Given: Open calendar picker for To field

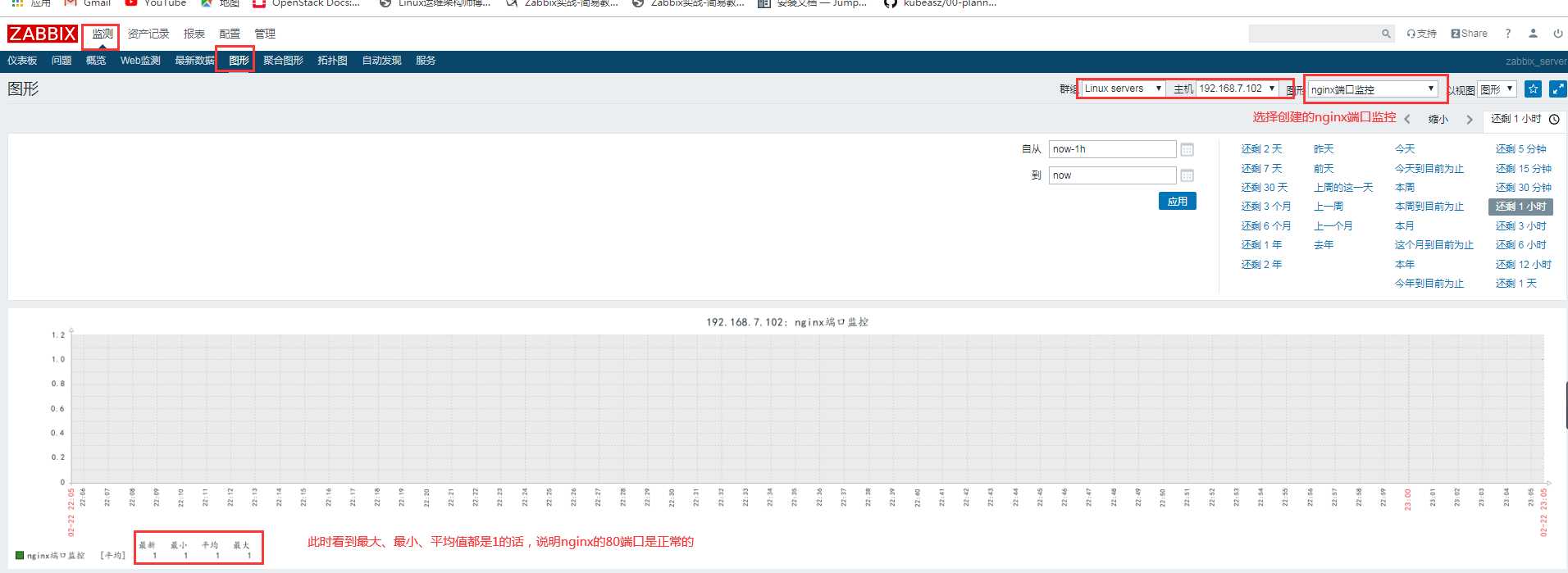Looking at the screenshot, I should pyautogui.click(x=1187, y=175).
